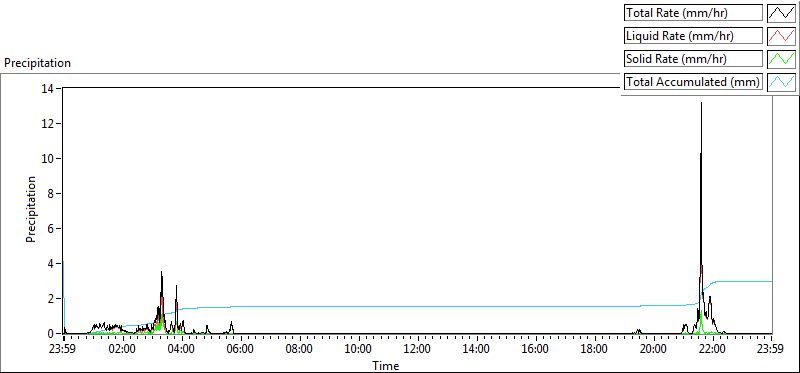The image size is (800, 373).
Task: Click the vertical Precipitation axis title
Action: pyautogui.click(x=31, y=209)
